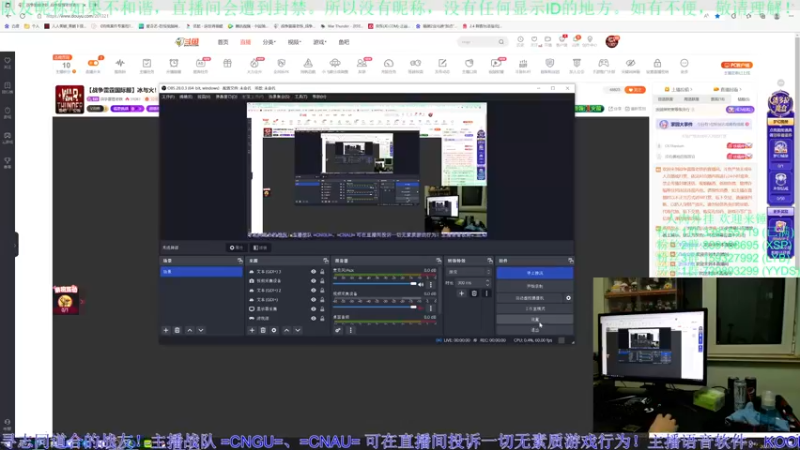Pop out the Sources dock using its header icon
800x450 pixels.
pos(326,261)
